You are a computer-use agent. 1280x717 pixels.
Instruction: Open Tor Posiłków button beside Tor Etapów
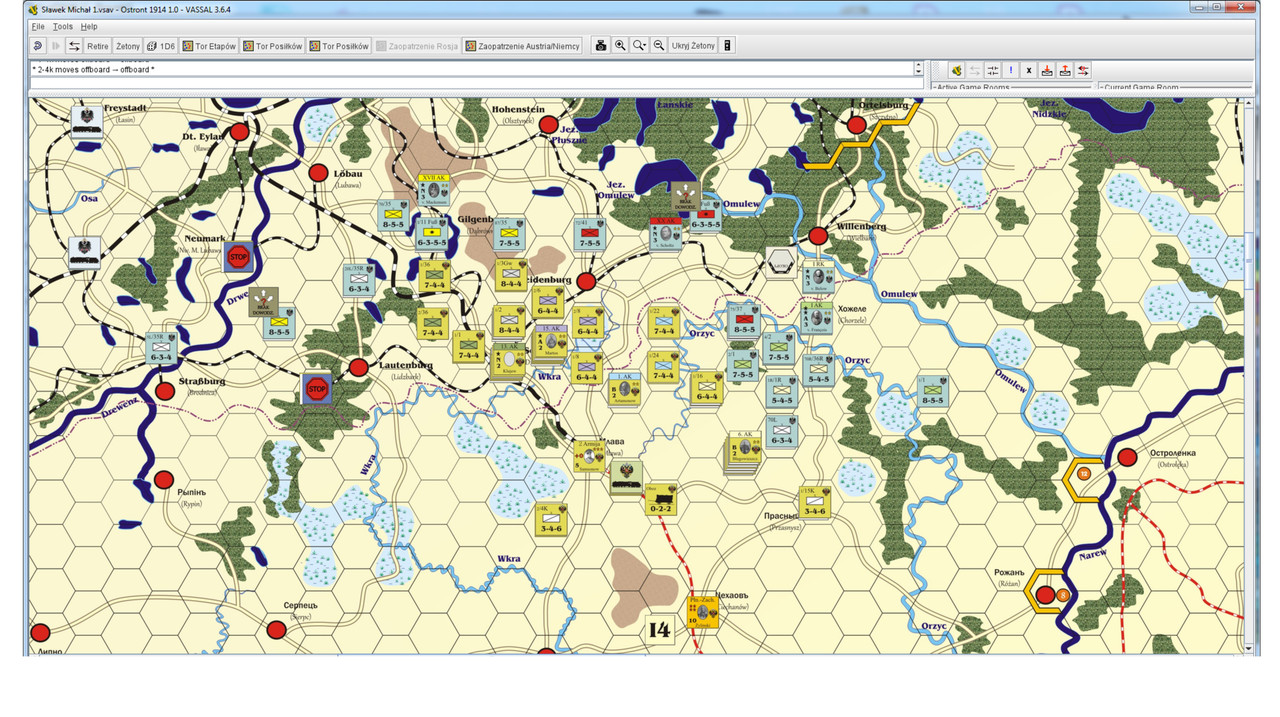273,46
